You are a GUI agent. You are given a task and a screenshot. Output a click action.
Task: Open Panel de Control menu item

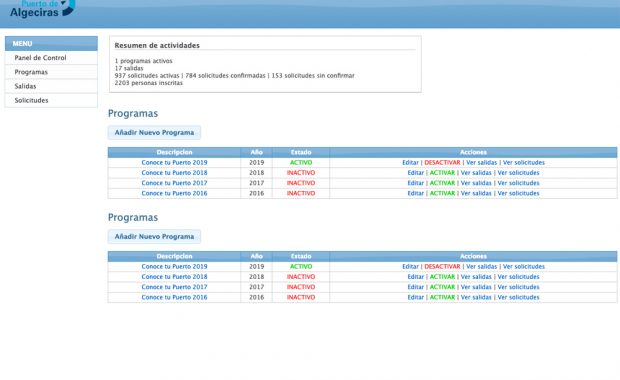(40, 58)
